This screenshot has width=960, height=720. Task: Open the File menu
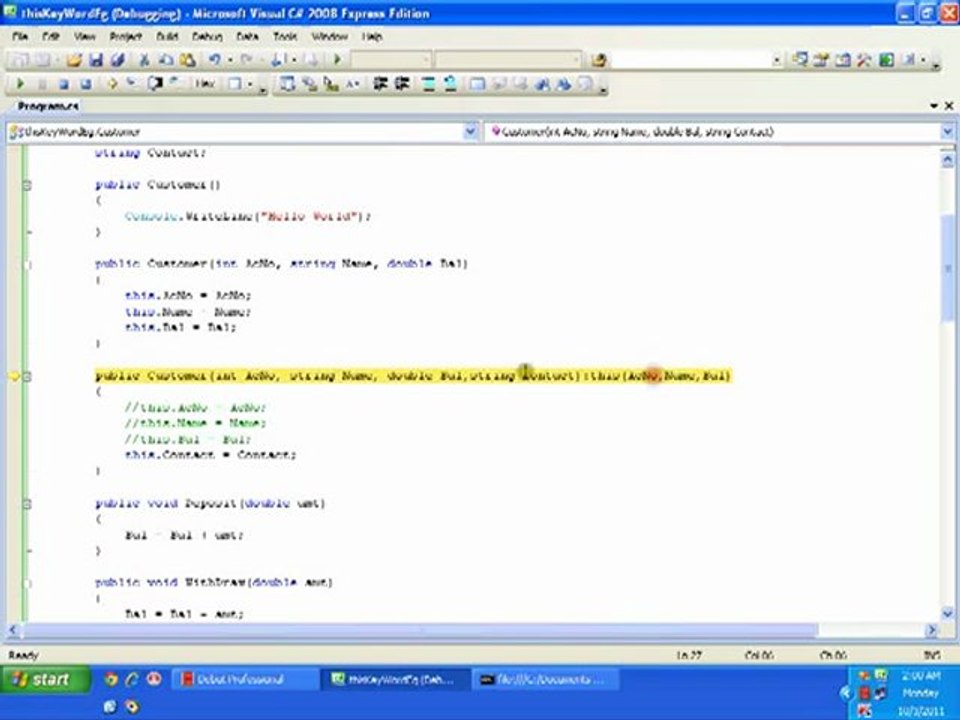tap(20, 36)
